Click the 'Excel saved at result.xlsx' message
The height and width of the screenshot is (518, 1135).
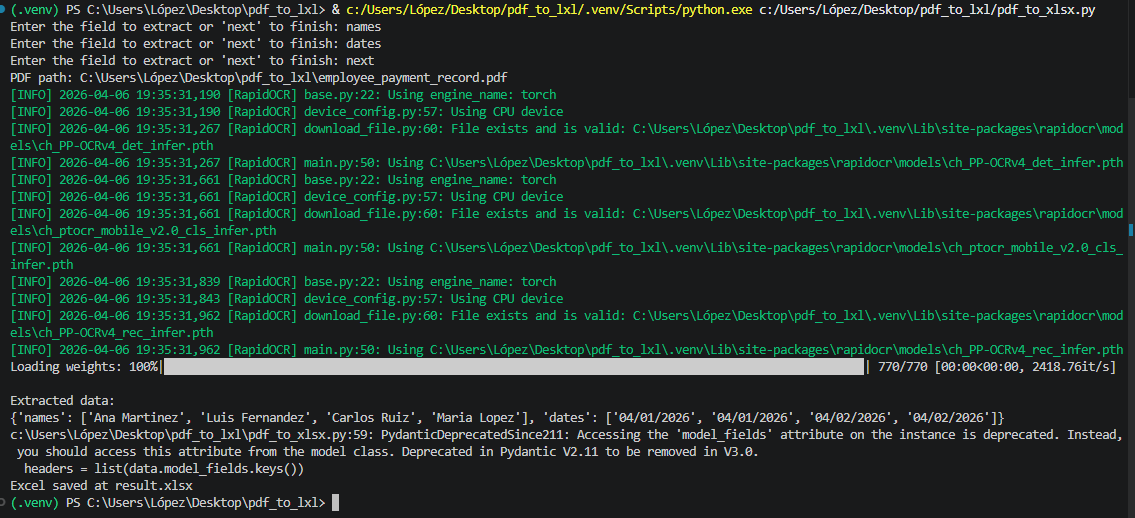pos(101,486)
